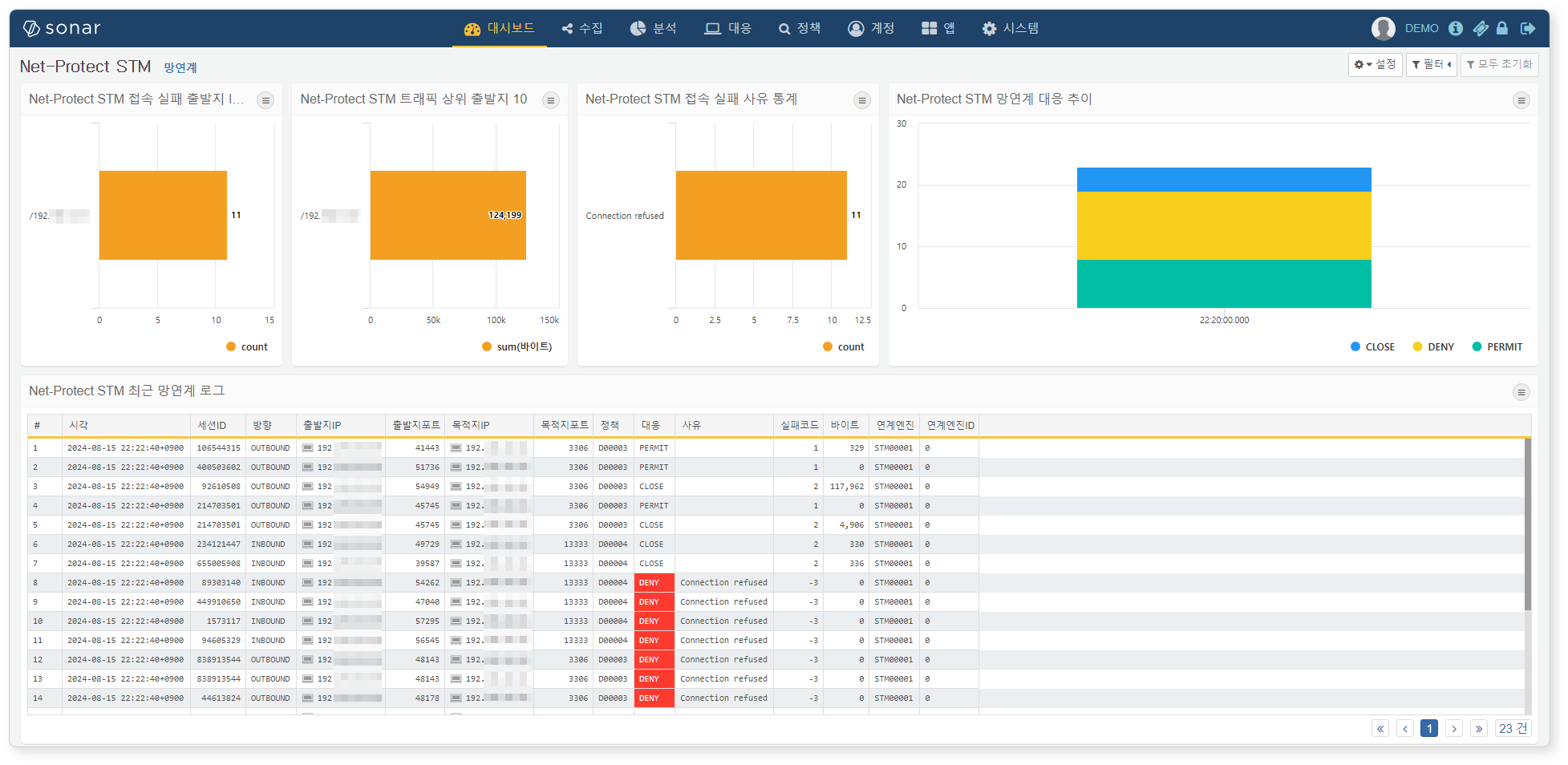This screenshot has height=765, width=1568.
Task: Click the sonar logo
Action: pyautogui.click(x=62, y=28)
